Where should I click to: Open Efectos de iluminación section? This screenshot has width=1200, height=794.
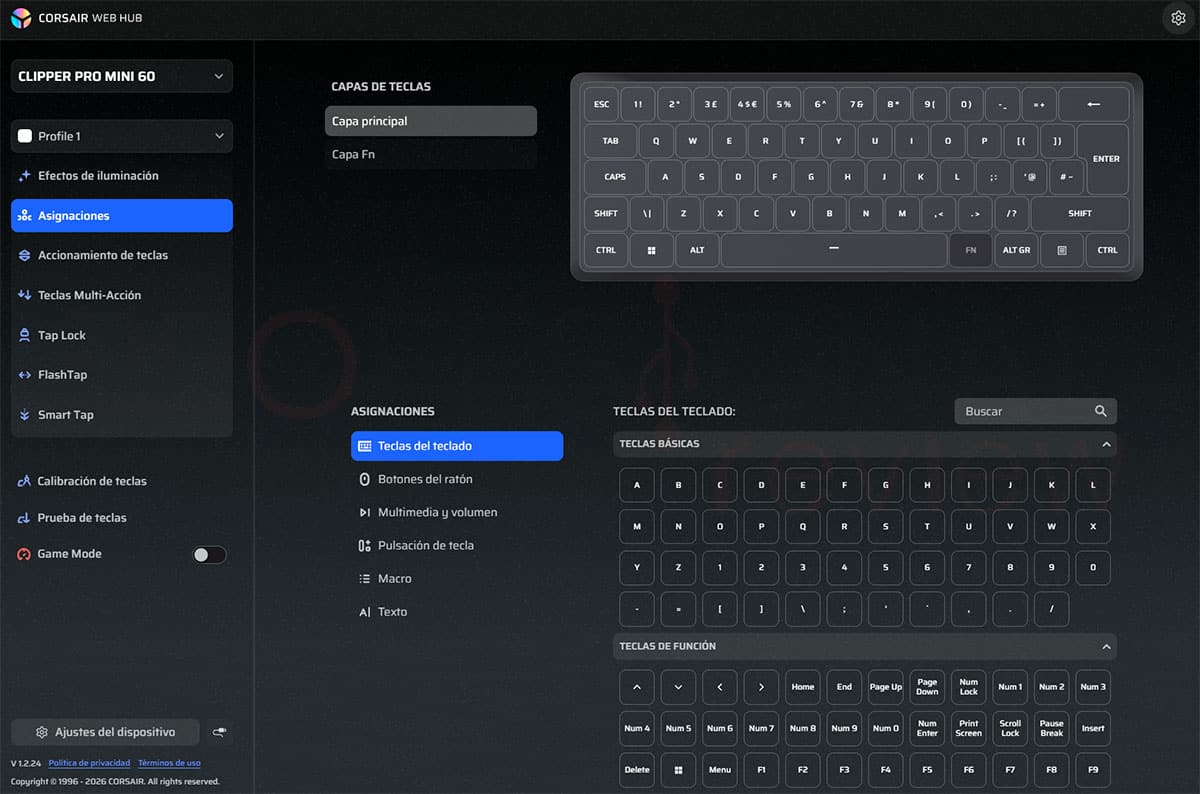point(122,176)
